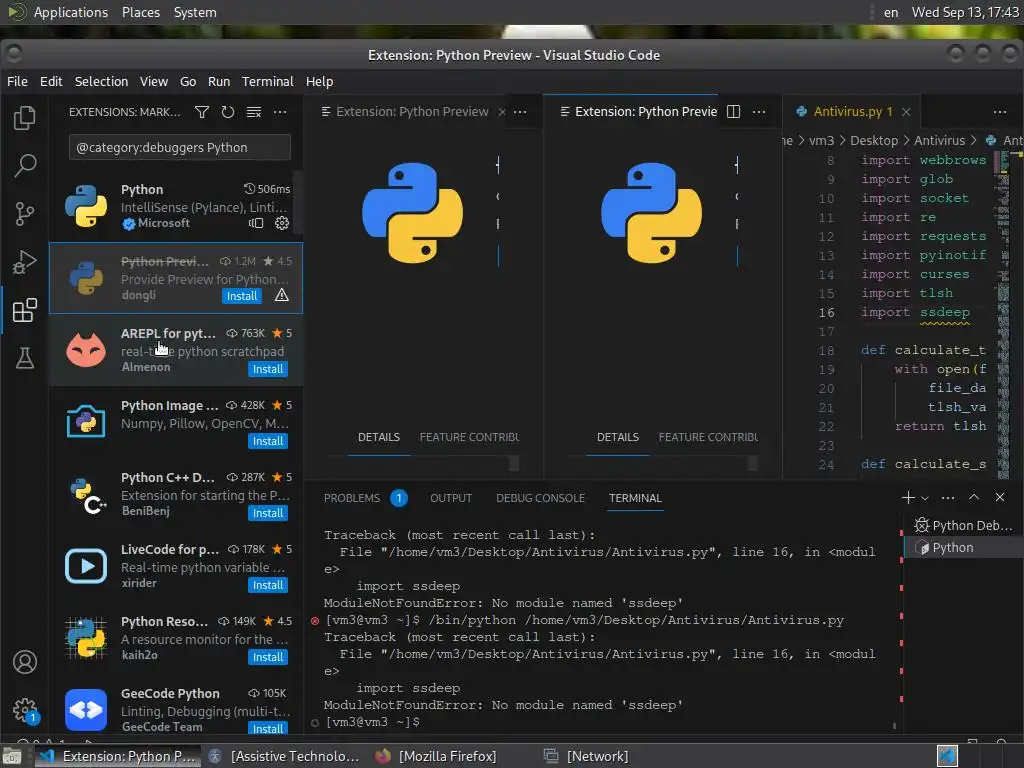Open Extensions views and more actions
1024x768 pixels.
[280, 112]
